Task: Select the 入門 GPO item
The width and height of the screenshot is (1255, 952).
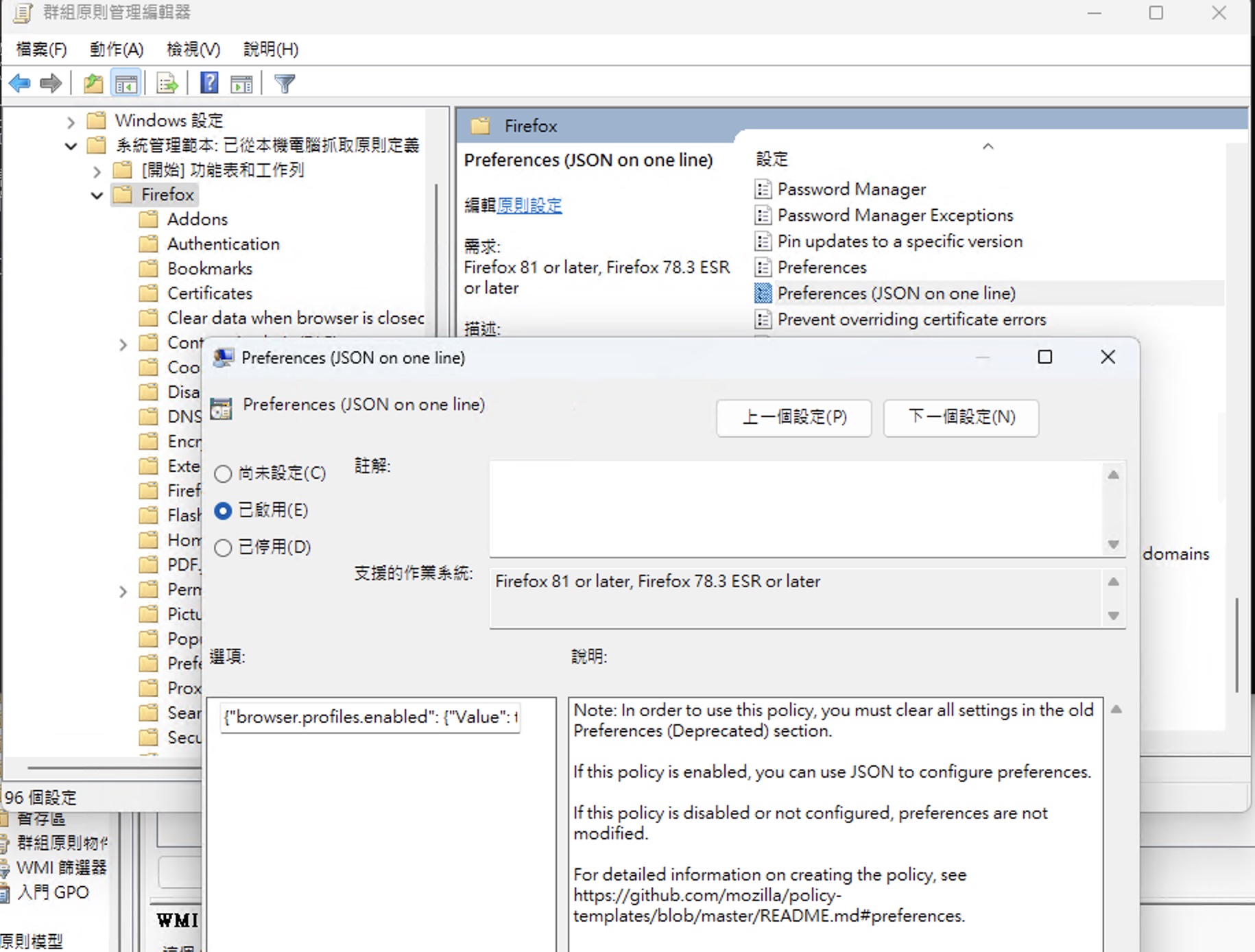Action: [53, 892]
